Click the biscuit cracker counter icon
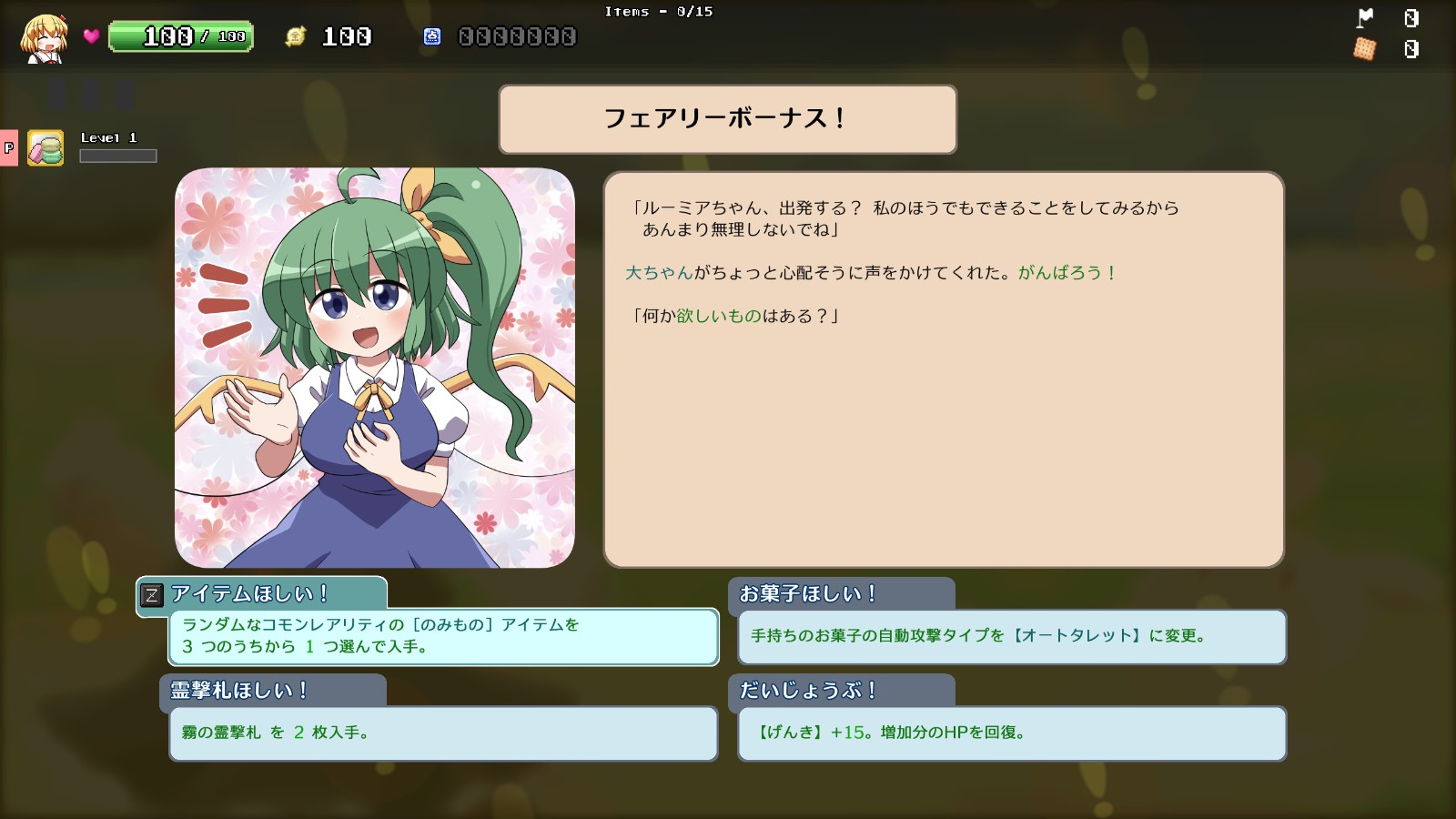Viewport: 1456px width, 819px height. coord(1364,48)
